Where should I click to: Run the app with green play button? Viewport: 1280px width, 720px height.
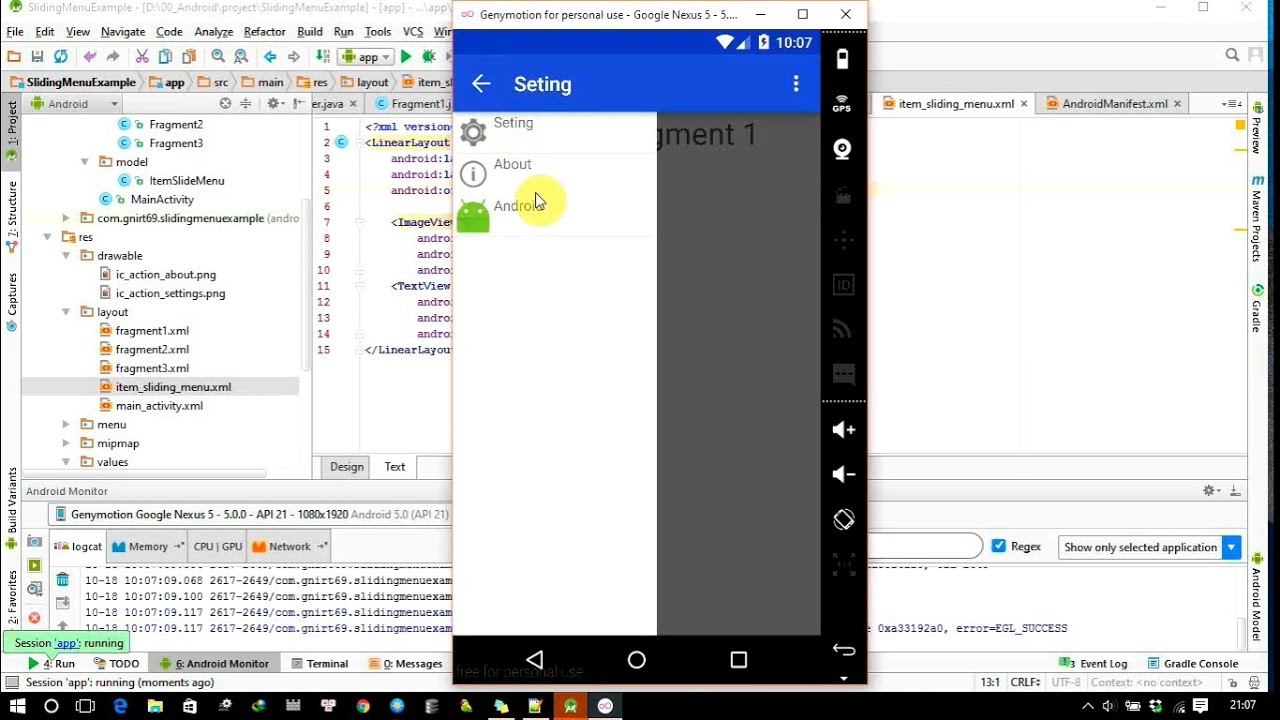click(x=406, y=57)
